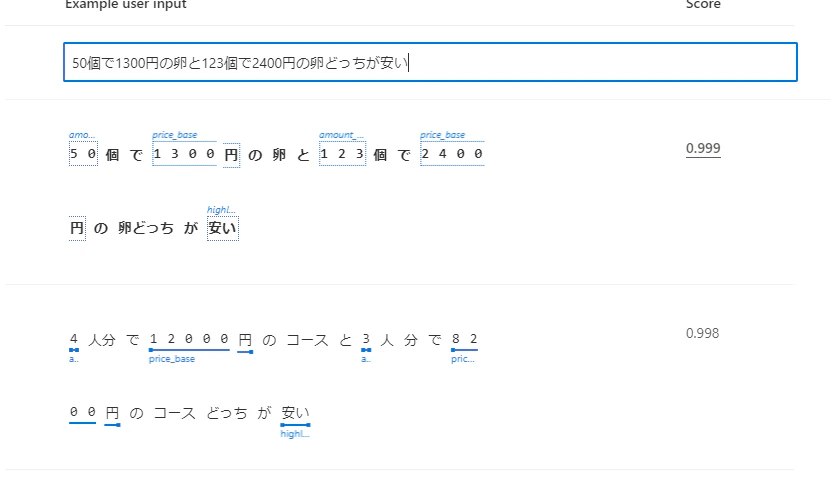Click the price_base label below 12000
The width and height of the screenshot is (840, 491).
(x=172, y=359)
